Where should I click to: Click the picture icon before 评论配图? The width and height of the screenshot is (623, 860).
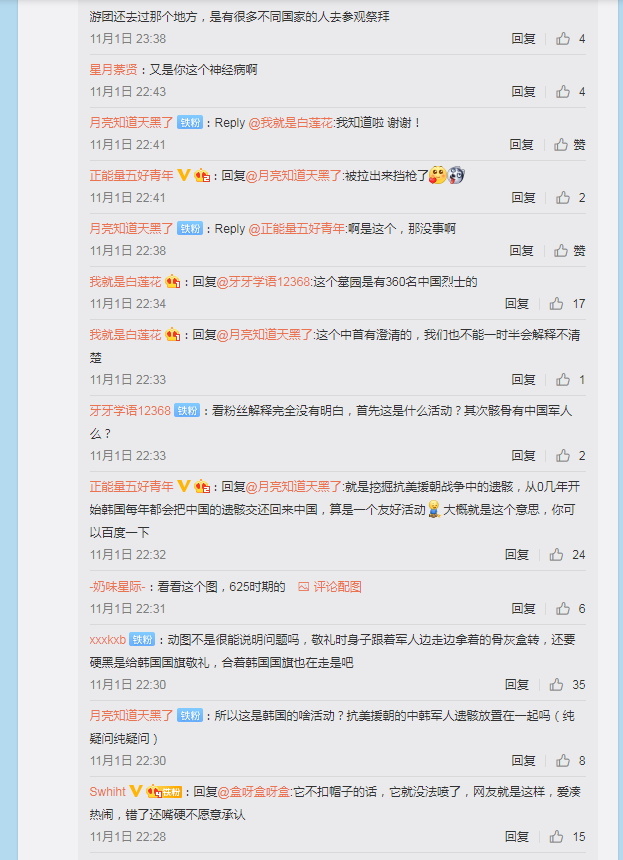tap(303, 587)
